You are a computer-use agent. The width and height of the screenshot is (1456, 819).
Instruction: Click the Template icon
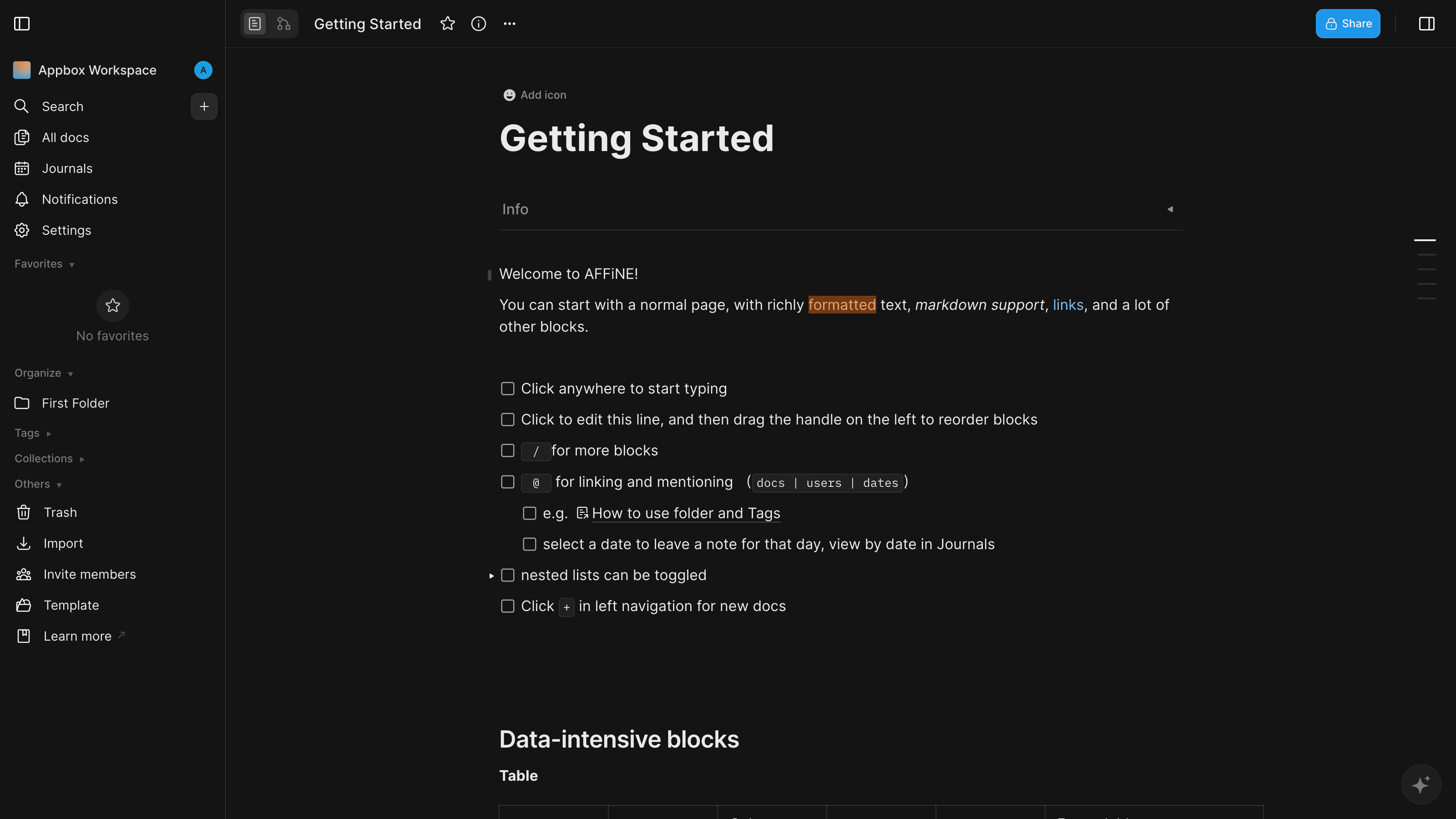click(23, 605)
